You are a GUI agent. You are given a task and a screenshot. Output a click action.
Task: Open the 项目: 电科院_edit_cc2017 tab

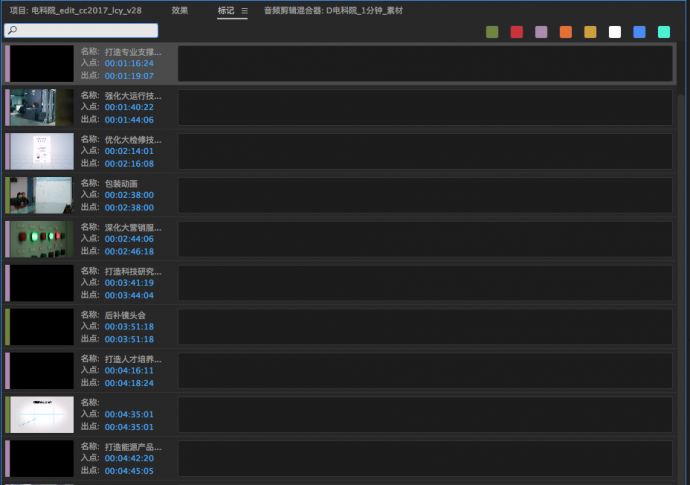76,11
